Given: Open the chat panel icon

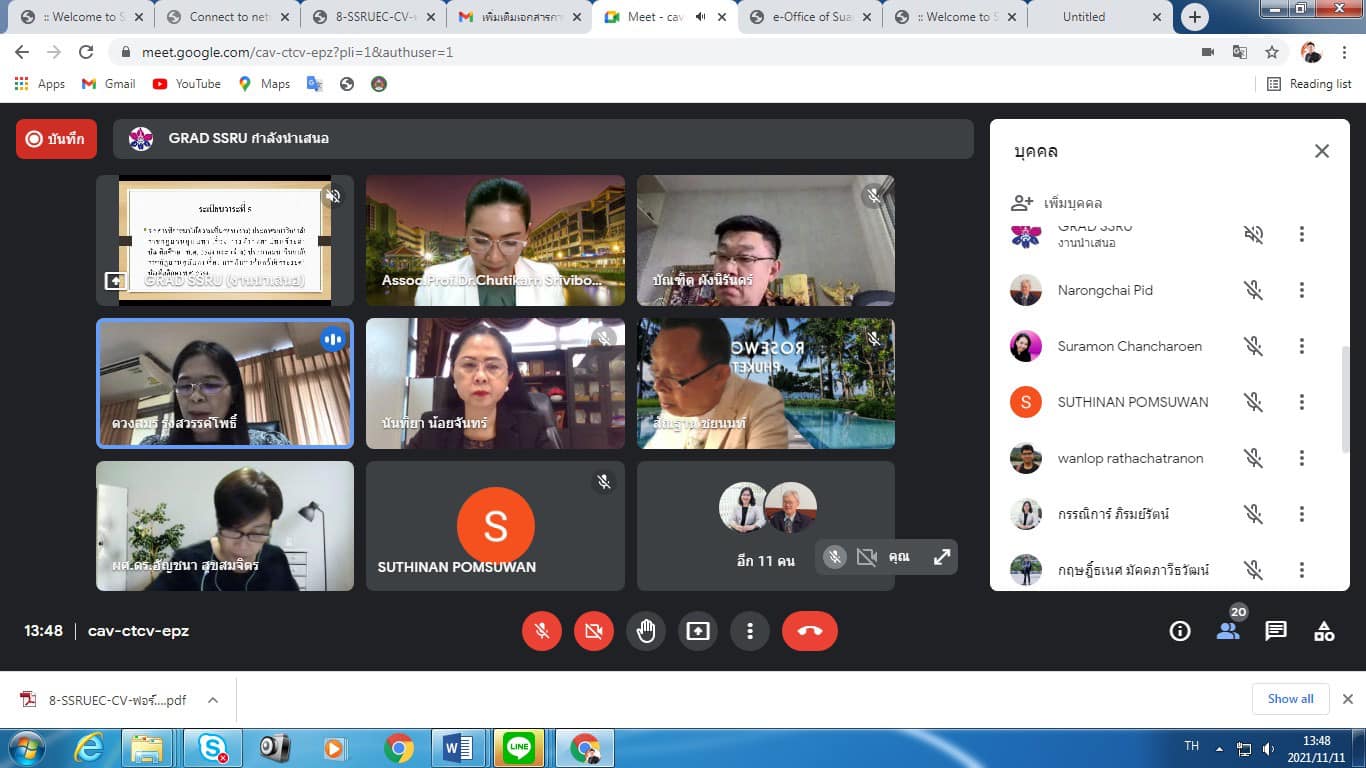Looking at the screenshot, I should pos(1276,631).
